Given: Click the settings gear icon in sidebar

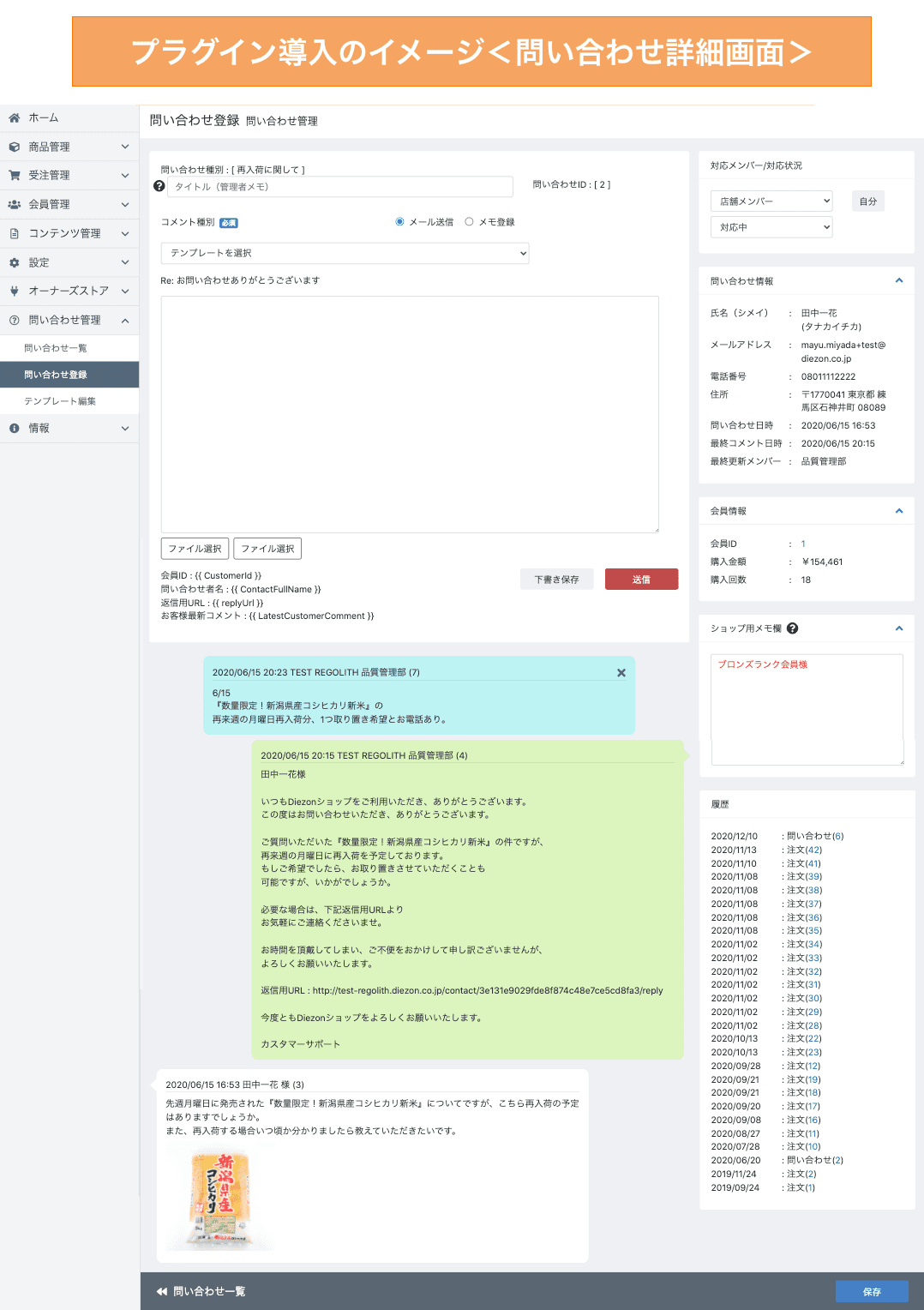Looking at the screenshot, I should tap(15, 262).
